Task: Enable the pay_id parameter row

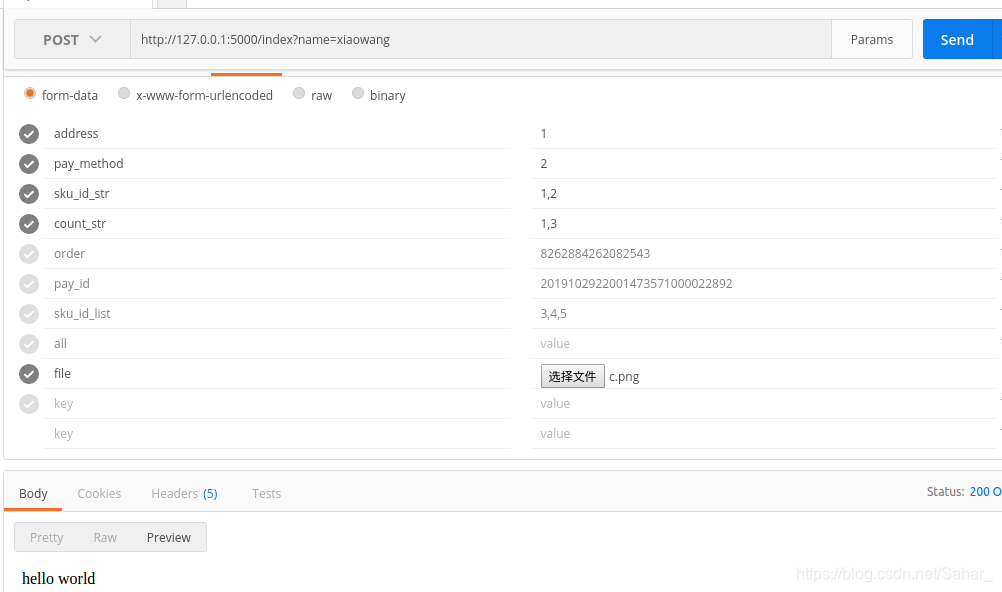Action: click(29, 284)
